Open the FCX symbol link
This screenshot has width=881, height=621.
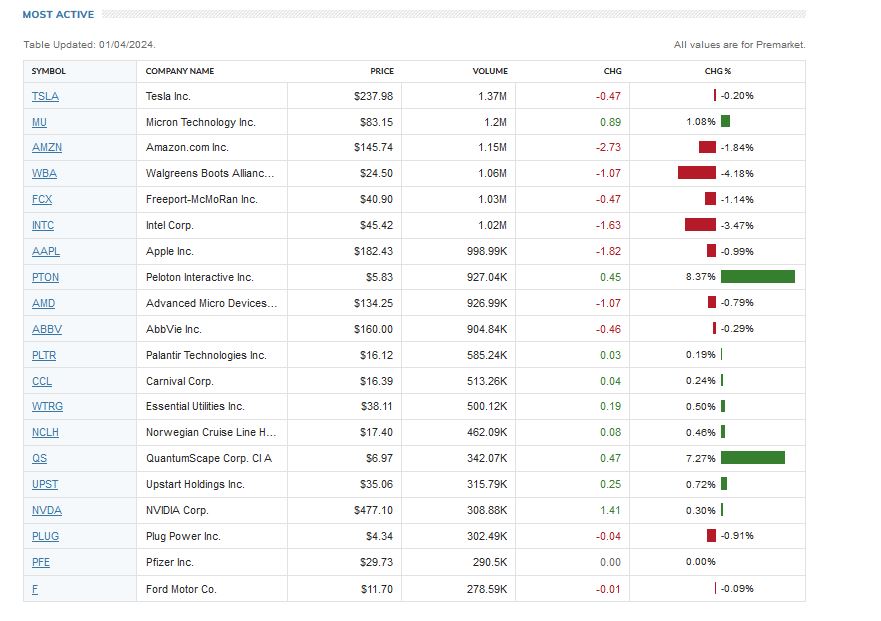(x=42, y=199)
